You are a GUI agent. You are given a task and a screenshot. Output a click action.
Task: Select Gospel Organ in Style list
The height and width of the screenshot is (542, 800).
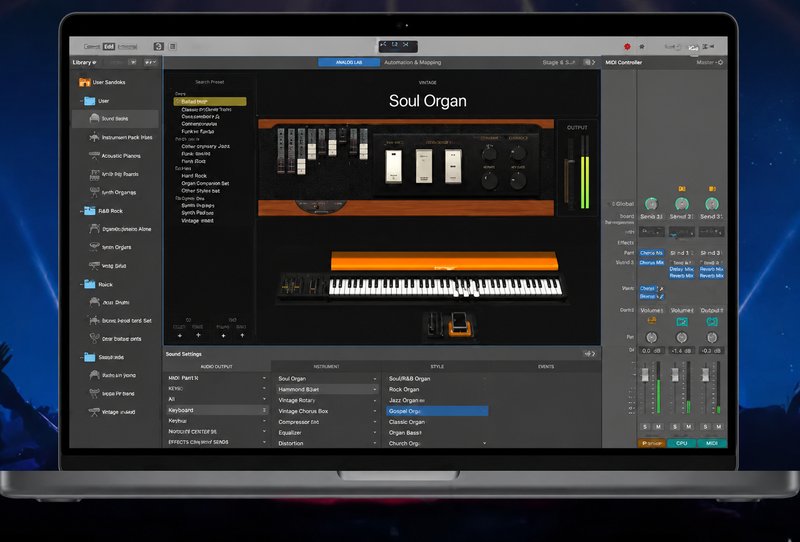pos(437,411)
